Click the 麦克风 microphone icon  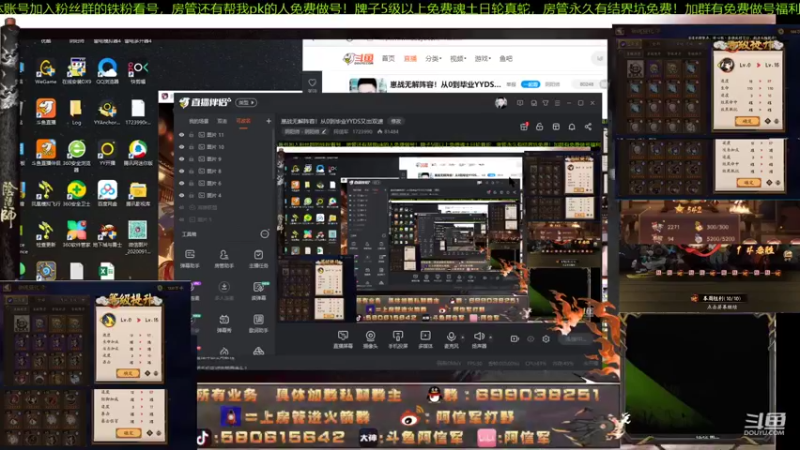[451, 339]
